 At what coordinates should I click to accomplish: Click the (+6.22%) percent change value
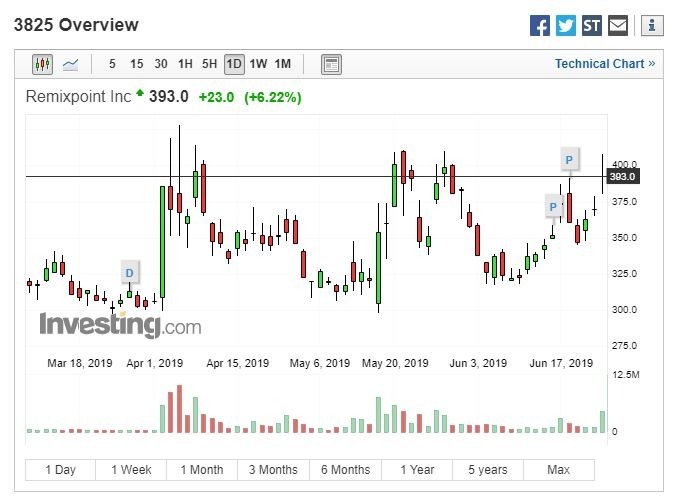pos(272,97)
